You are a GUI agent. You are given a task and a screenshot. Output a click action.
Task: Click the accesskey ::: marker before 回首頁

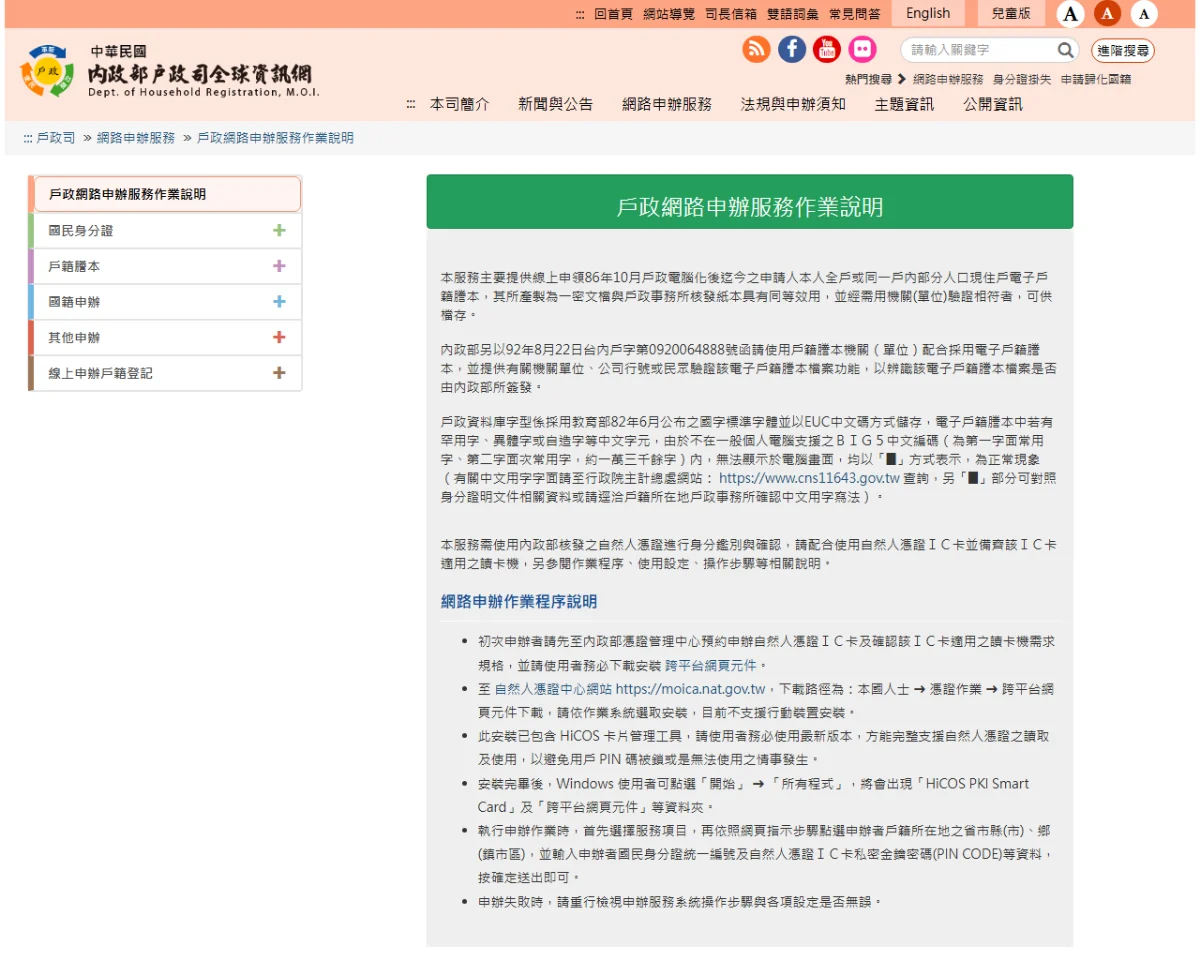coord(580,14)
